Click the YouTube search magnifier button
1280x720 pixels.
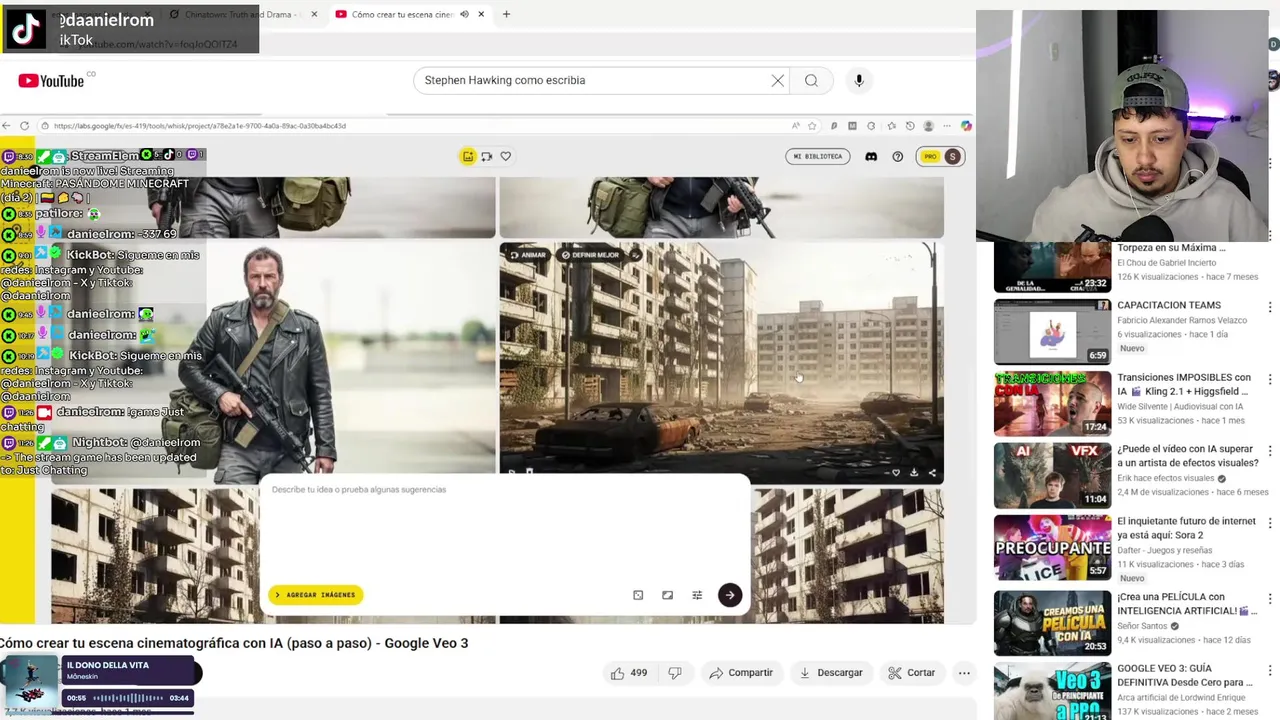(811, 81)
